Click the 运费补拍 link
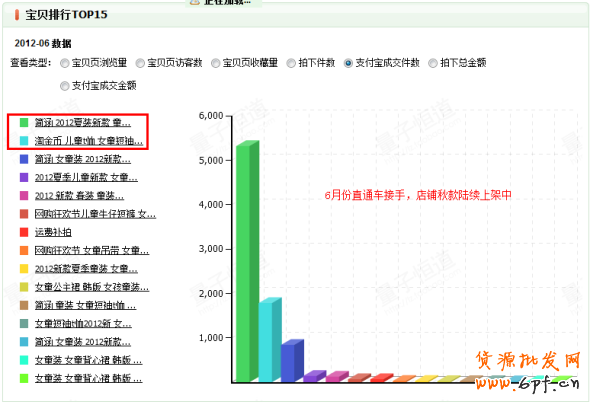This screenshot has width=590, height=405. tap(53, 232)
